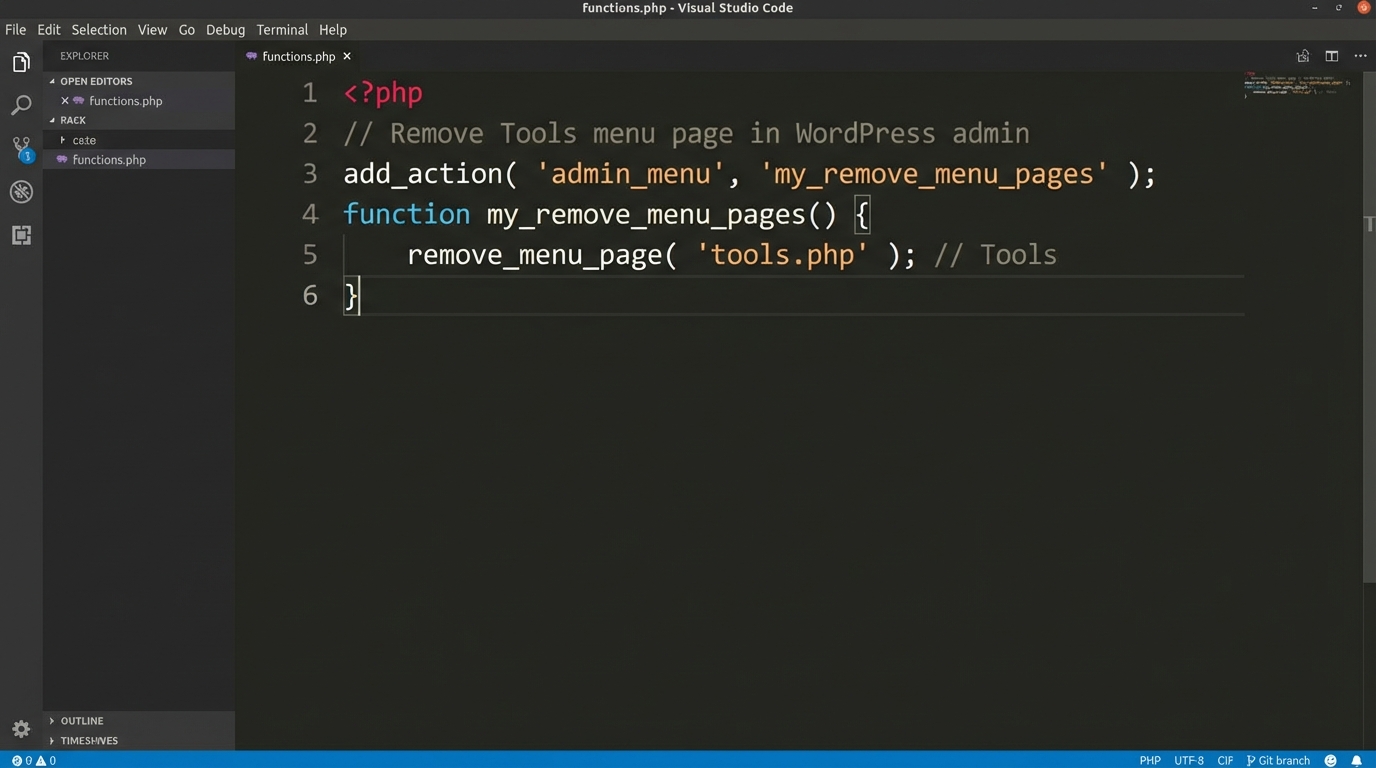Select the functions.php editor tab
The image size is (1376, 768).
tap(298, 56)
